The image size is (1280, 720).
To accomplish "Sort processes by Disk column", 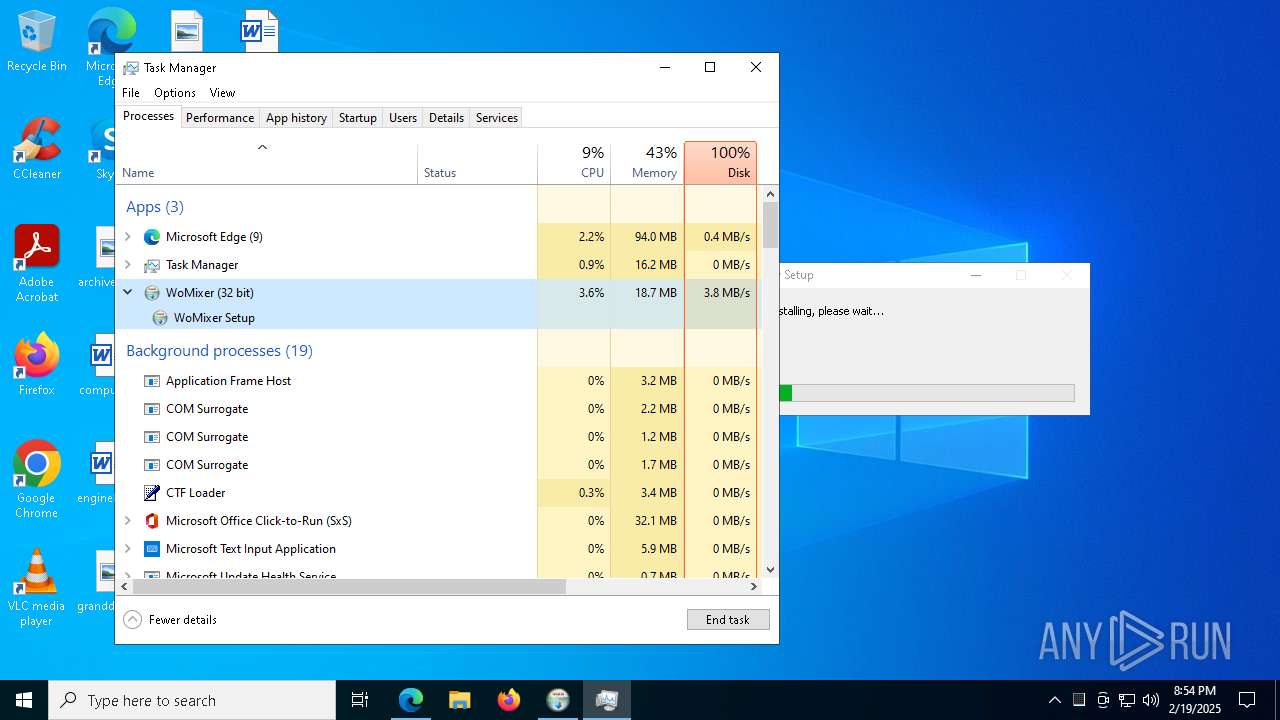I will [x=721, y=163].
